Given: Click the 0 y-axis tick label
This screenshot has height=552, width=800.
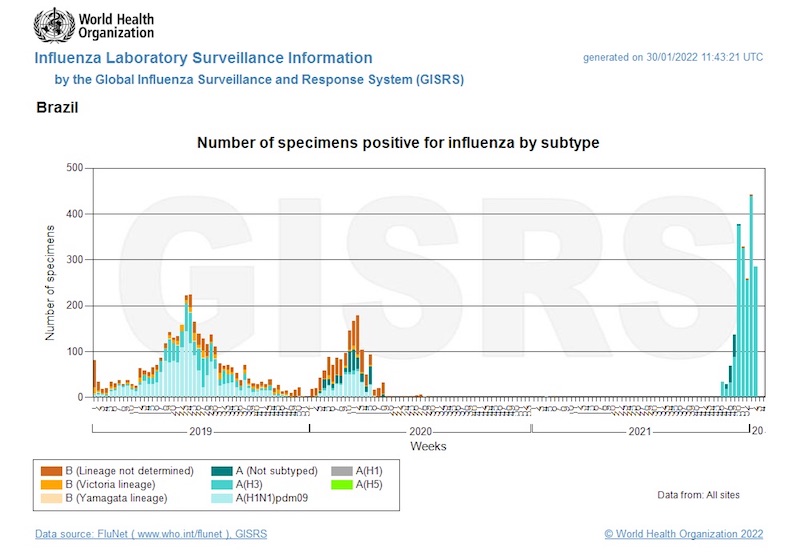Looking at the screenshot, I should 80,397.
